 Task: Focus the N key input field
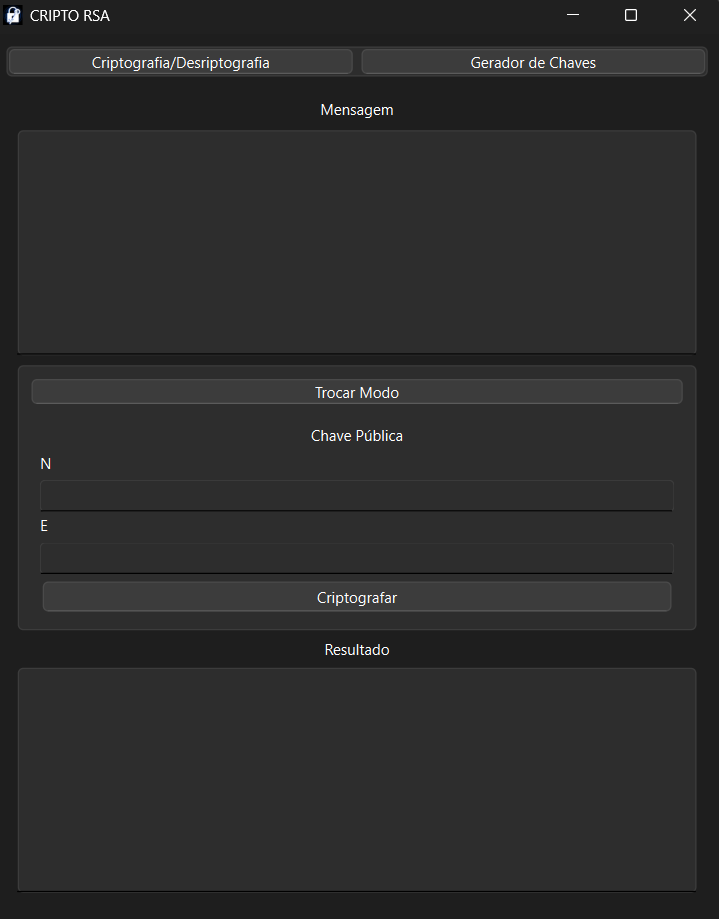coord(357,496)
